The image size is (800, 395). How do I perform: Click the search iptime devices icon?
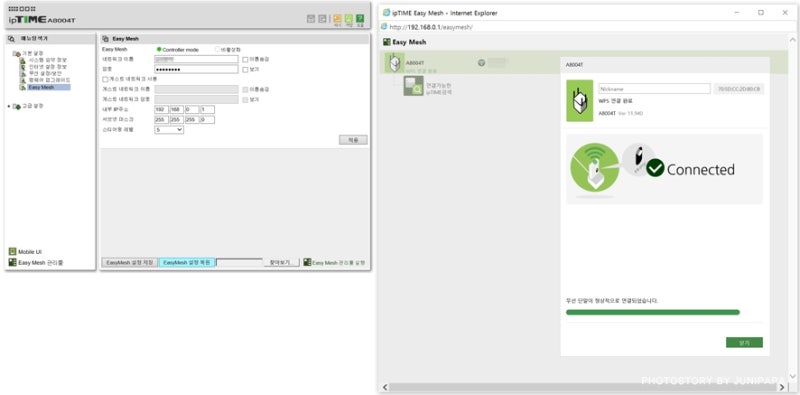coord(413,86)
